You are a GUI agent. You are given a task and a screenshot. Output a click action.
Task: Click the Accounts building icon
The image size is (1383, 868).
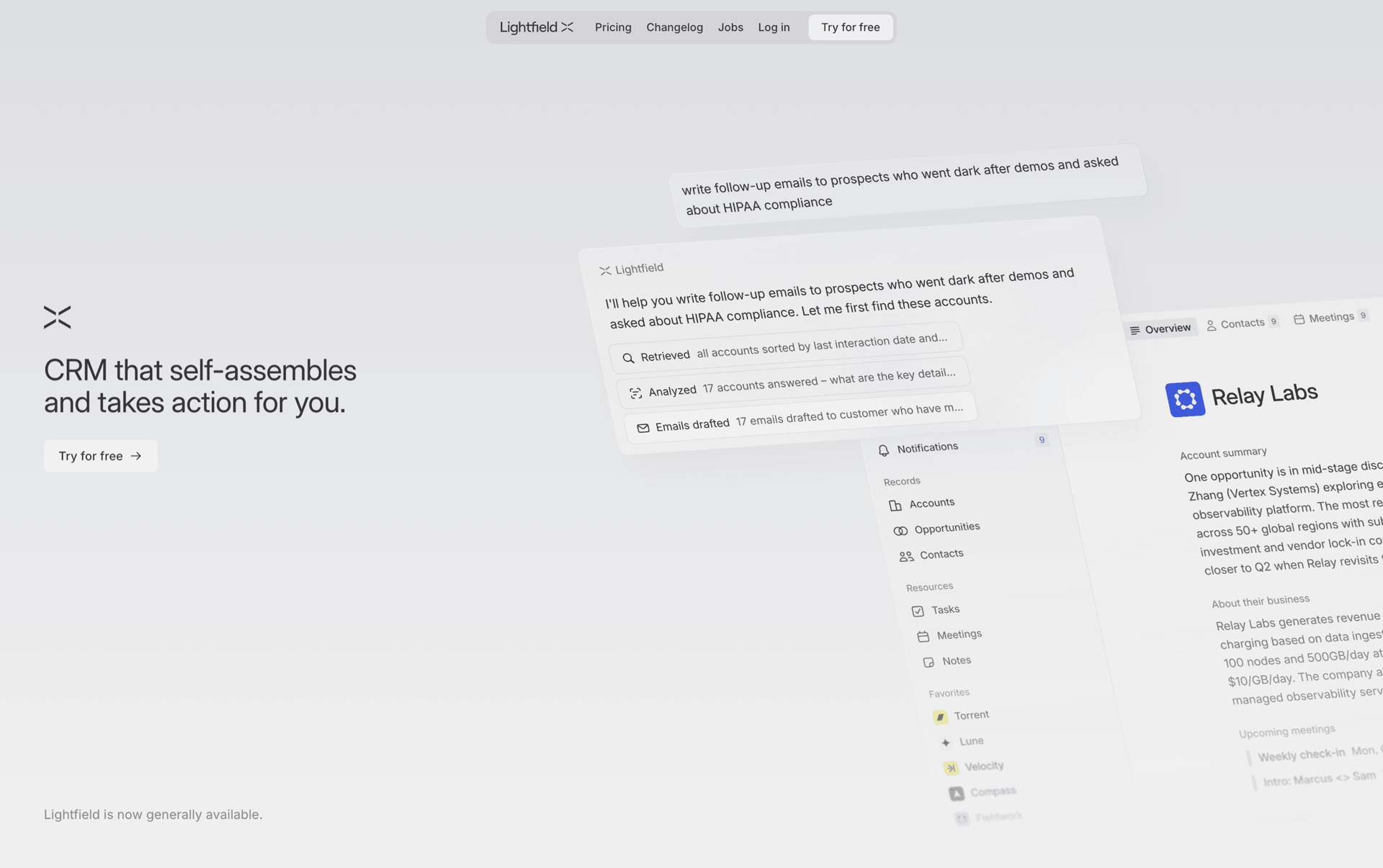click(x=895, y=506)
